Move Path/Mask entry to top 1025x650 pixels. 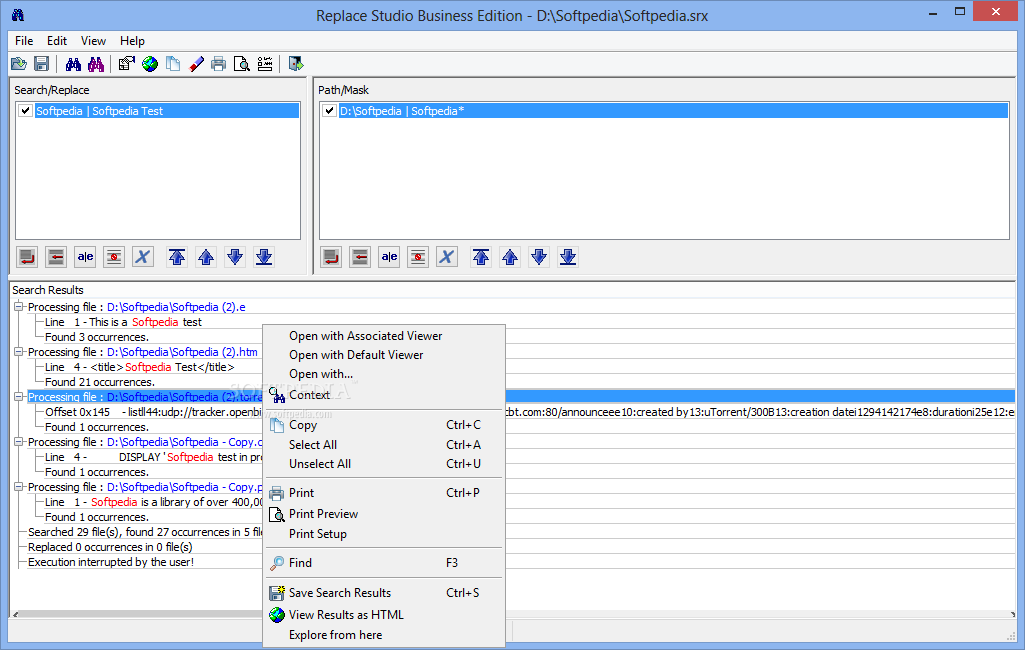coord(481,257)
